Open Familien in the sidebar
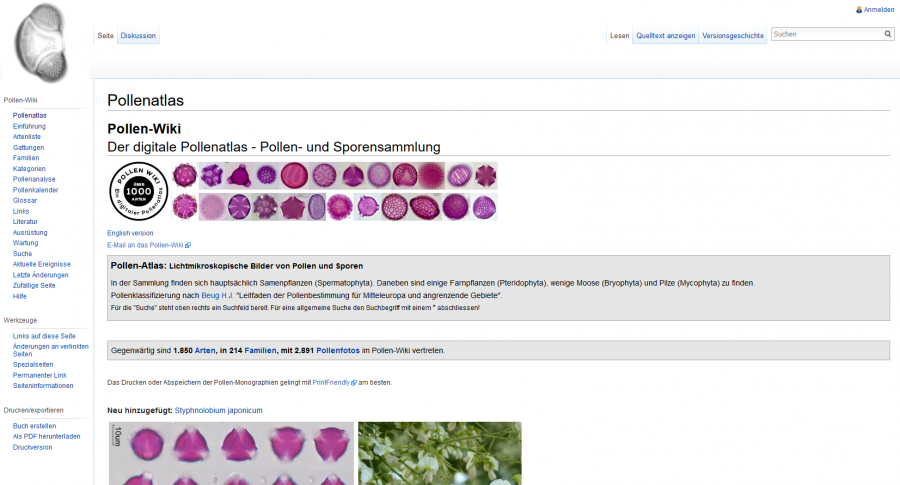The height and width of the screenshot is (485, 900). tap(26, 158)
